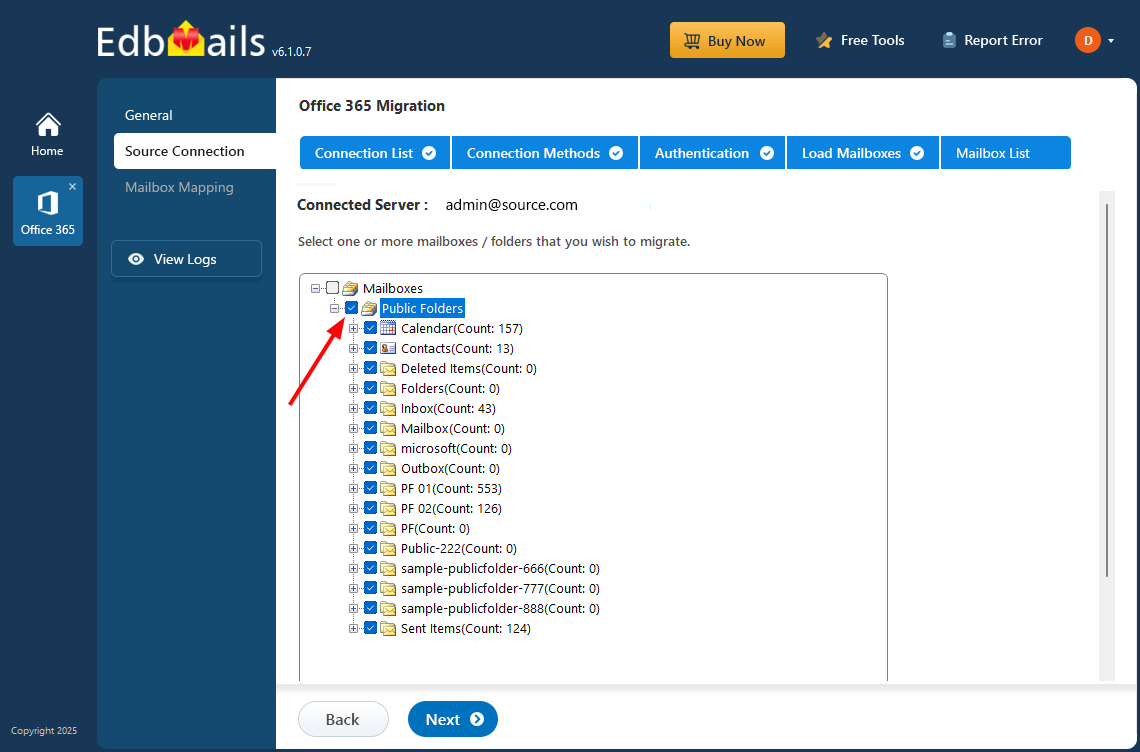Click the checkmark icon on Connection List
The image size is (1140, 752).
point(429,153)
